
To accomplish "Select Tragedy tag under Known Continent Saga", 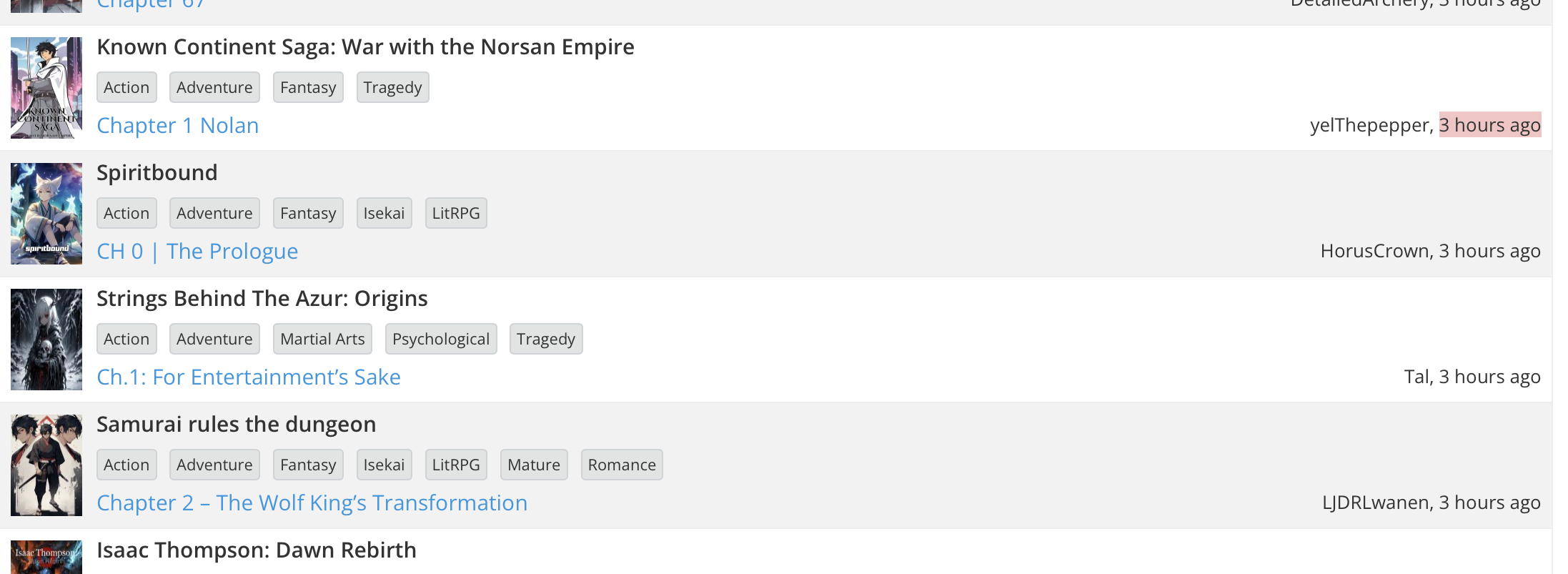I will [392, 87].
